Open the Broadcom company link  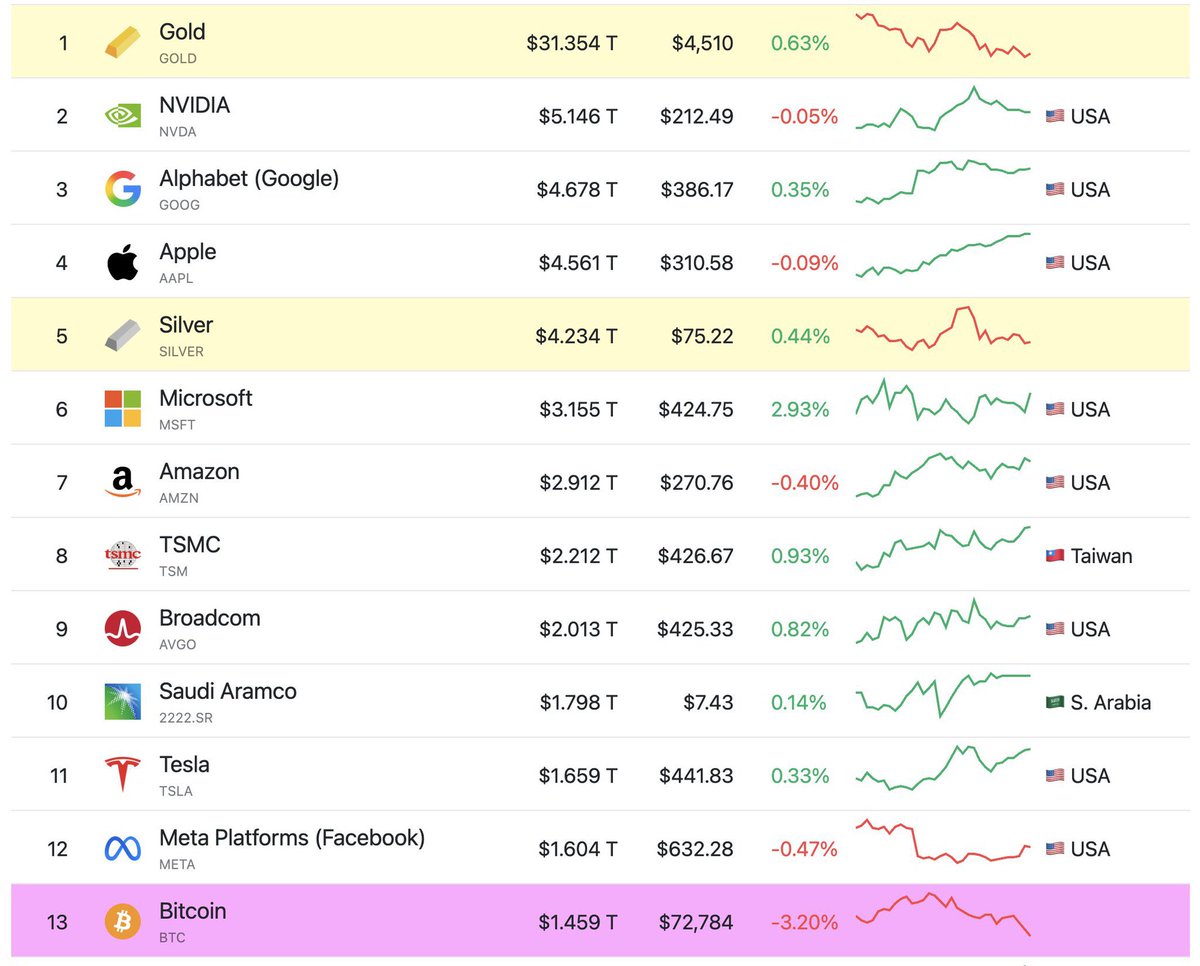coord(209,618)
